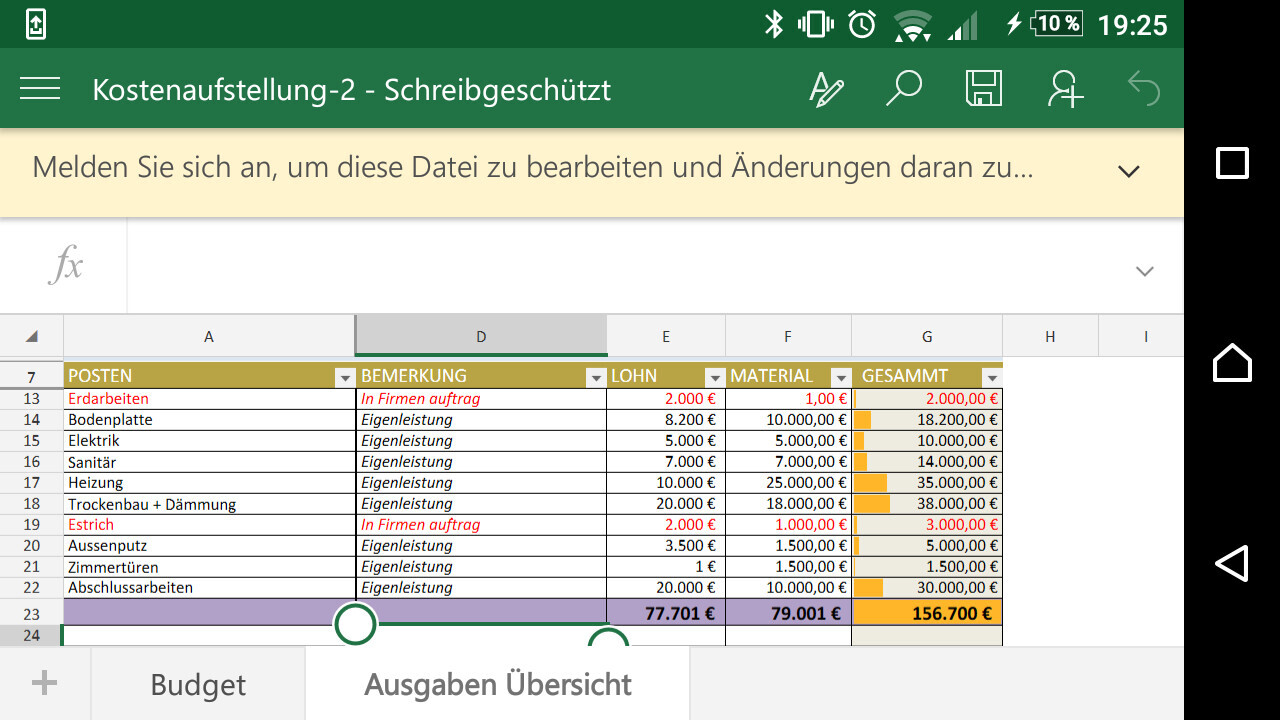Viewport: 1280px width, 720px height.
Task: Click inside the formula input field
Action: 620,267
